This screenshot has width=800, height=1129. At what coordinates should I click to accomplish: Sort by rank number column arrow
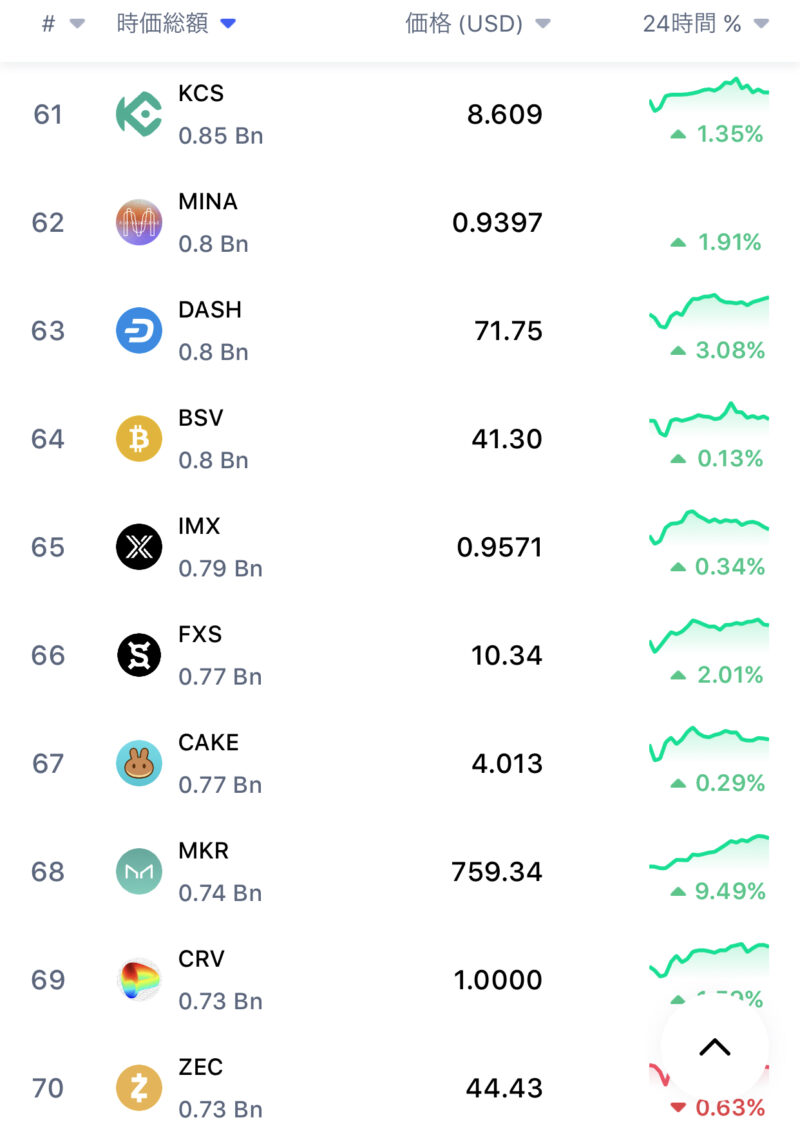[x=77, y=25]
